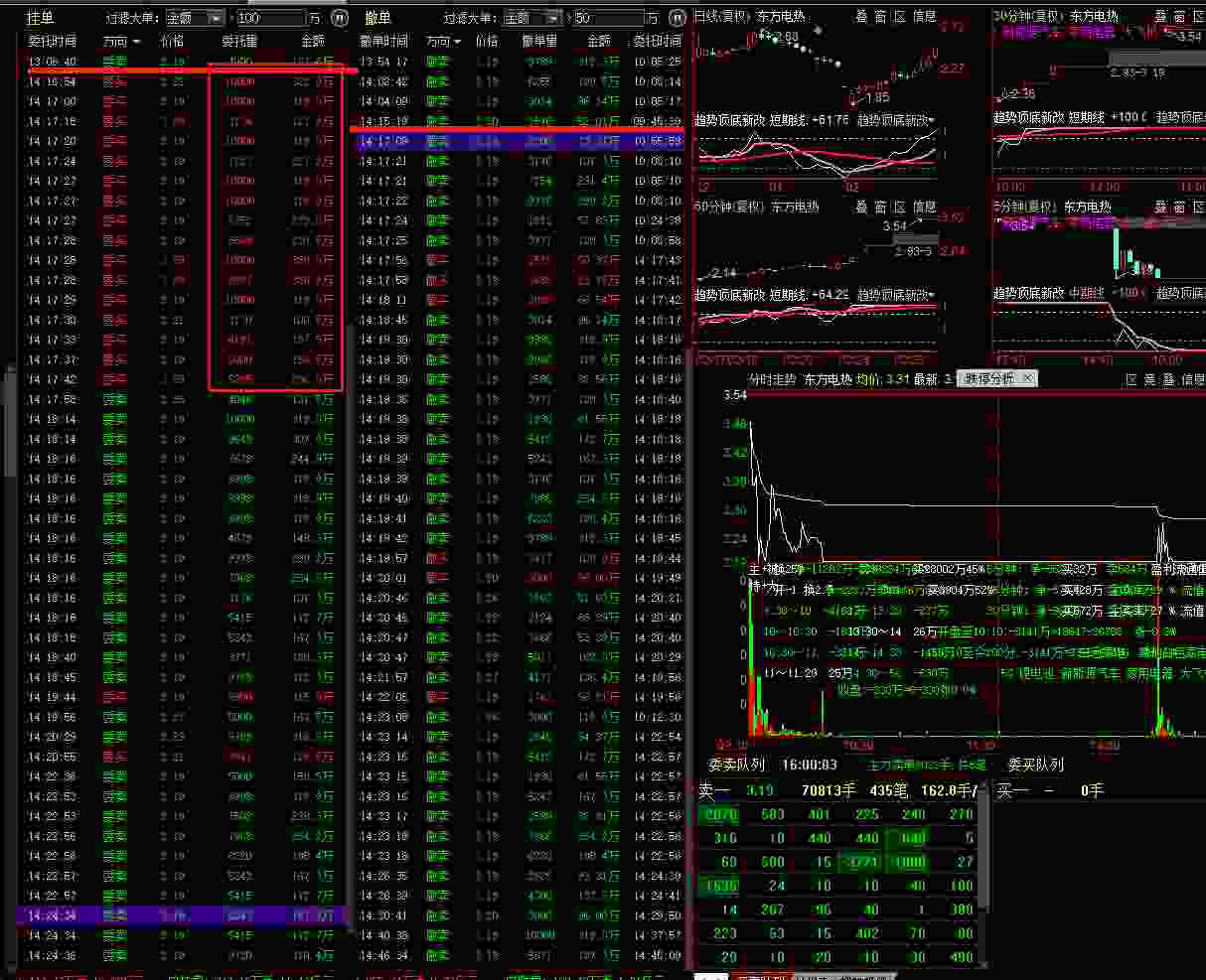Image resolution: width=1206 pixels, height=980 pixels.
Task: Click the 区 icon on 分时走势 chart header
Action: [x=1130, y=379]
